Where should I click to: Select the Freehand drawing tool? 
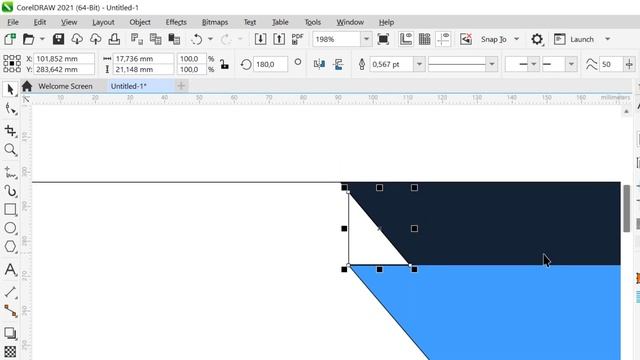pos(10,172)
